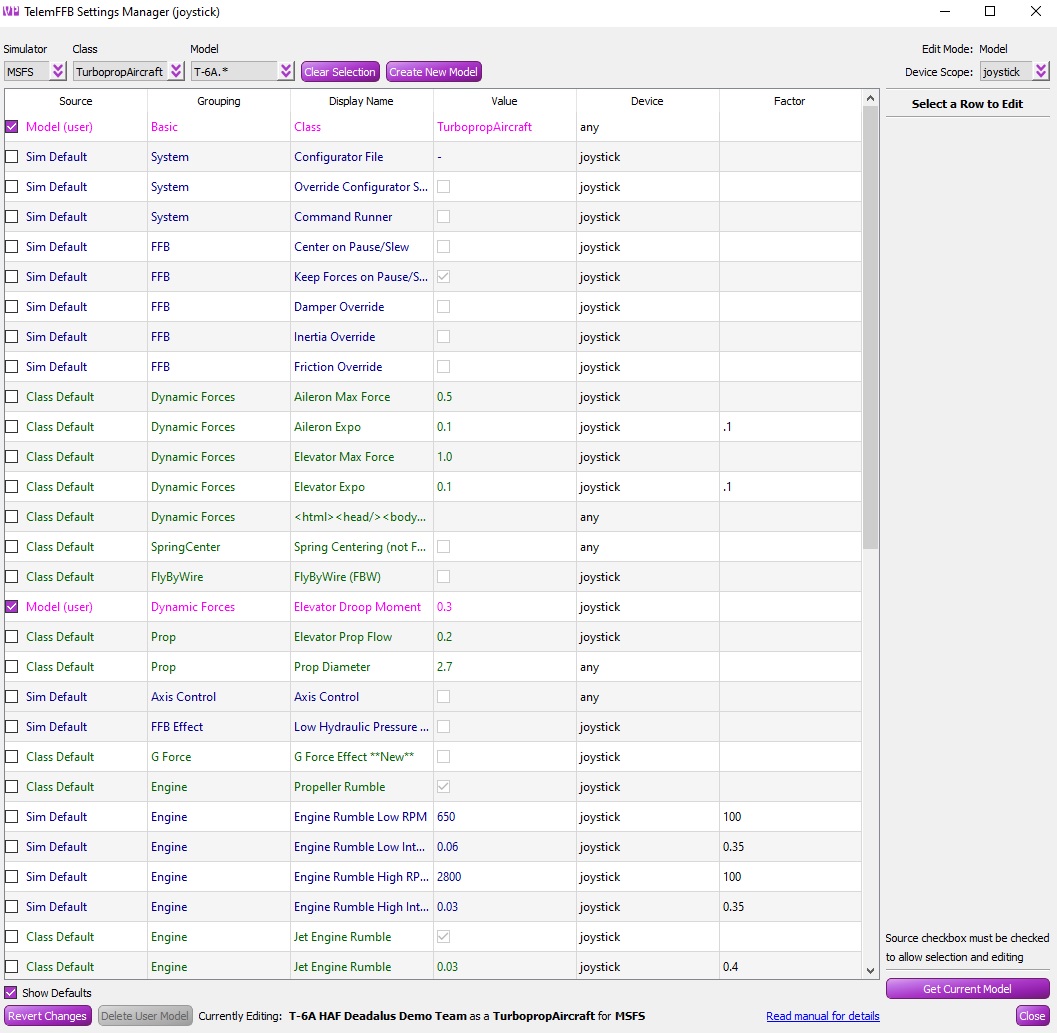Check source box for G Force Effect row
This screenshot has width=1057, height=1033.
coord(11,757)
